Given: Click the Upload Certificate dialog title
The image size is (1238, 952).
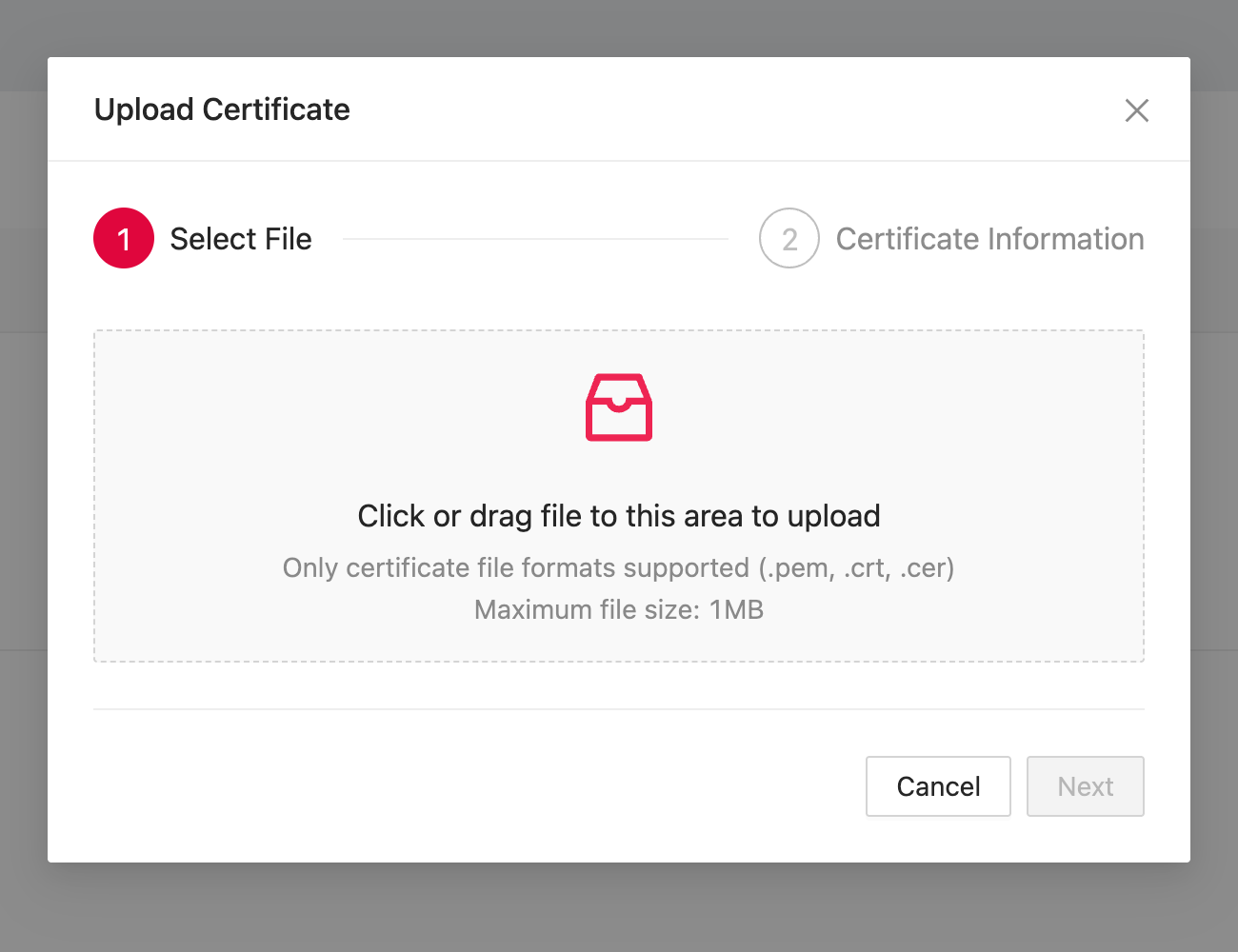Looking at the screenshot, I should click(222, 109).
